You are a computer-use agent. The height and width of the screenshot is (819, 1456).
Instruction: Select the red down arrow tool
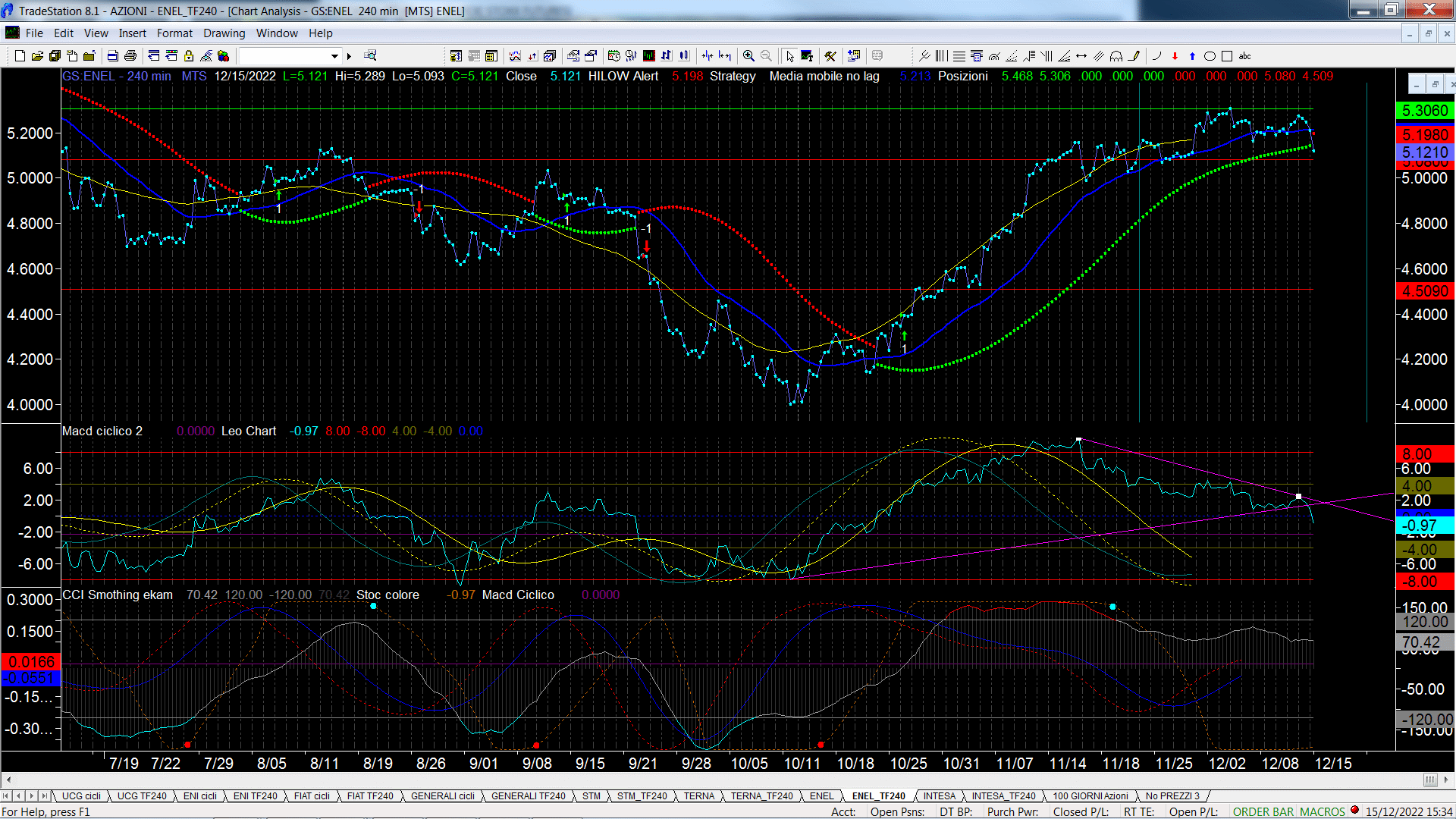(1175, 56)
